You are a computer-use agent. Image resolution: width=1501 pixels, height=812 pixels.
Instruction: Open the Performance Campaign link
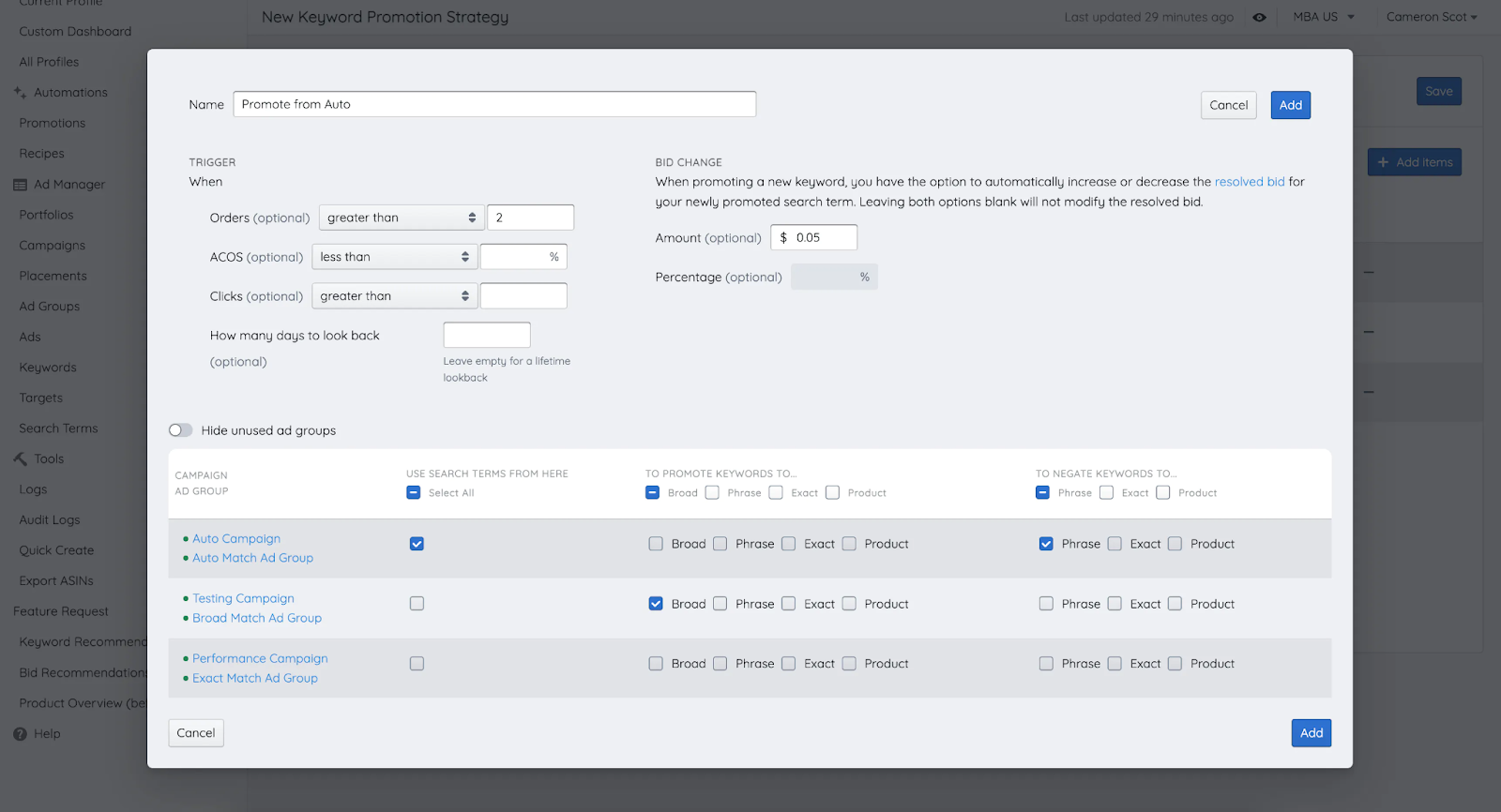260,659
